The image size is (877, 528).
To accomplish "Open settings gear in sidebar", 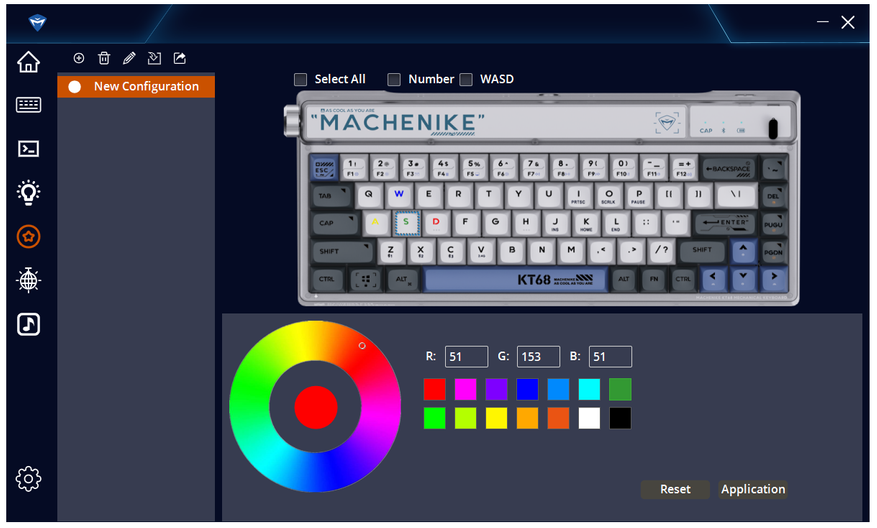I will point(29,479).
